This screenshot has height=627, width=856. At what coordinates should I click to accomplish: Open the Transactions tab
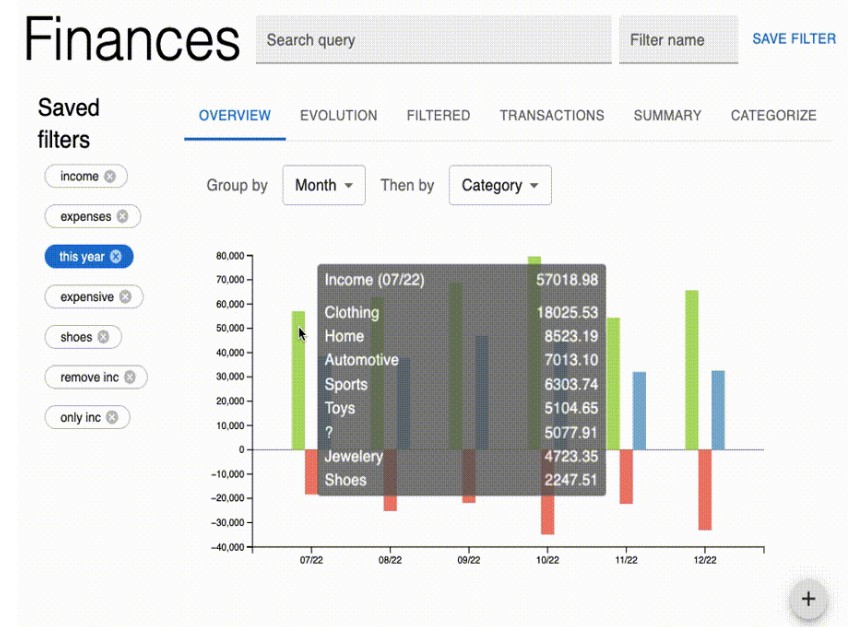[x=551, y=115]
